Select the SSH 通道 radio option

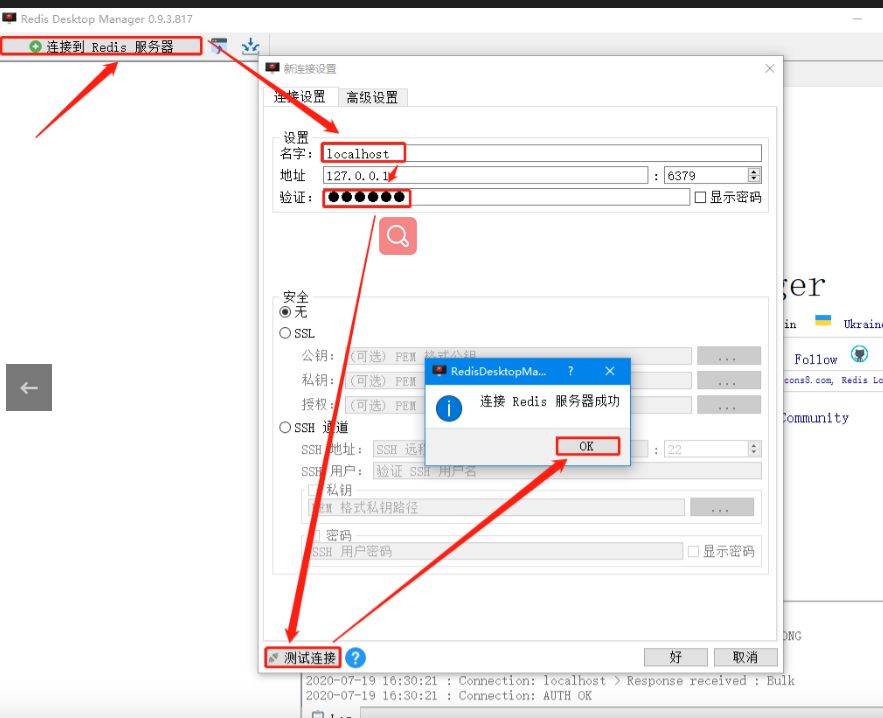(x=286, y=427)
